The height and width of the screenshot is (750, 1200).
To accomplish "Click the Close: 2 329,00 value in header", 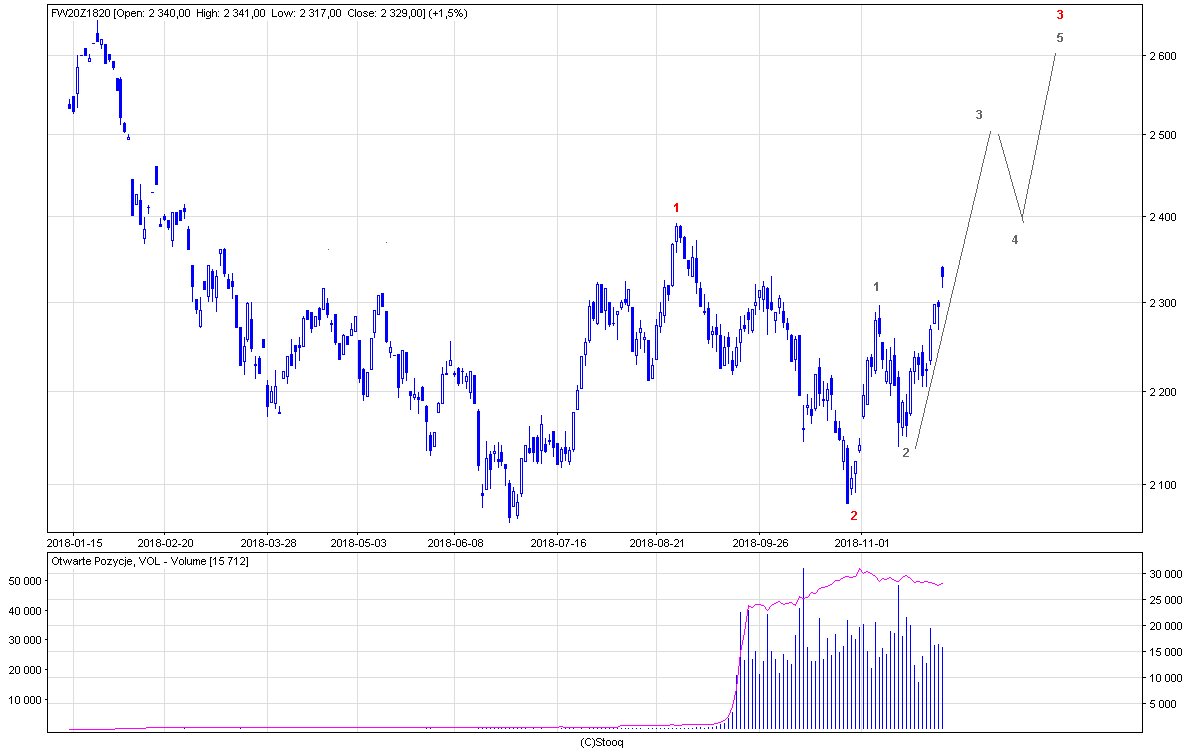I will [388, 14].
